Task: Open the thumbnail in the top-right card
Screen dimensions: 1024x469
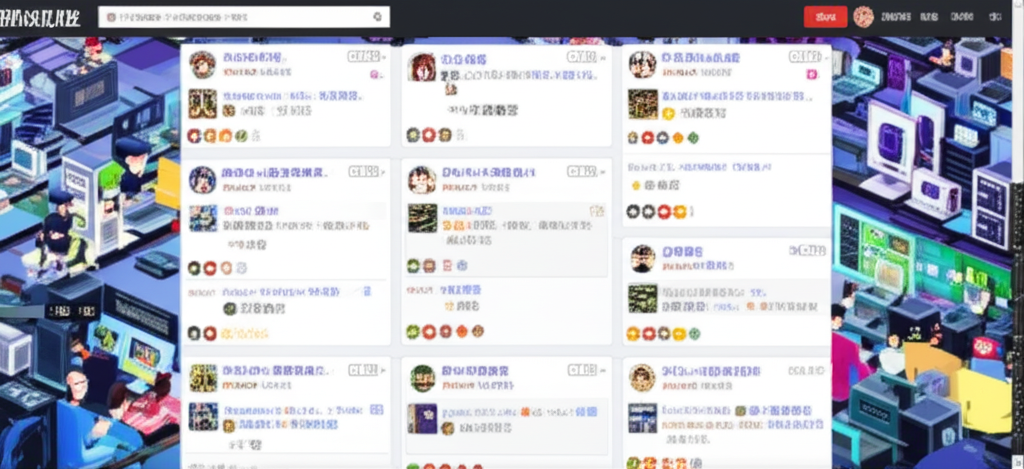Action: (642, 104)
